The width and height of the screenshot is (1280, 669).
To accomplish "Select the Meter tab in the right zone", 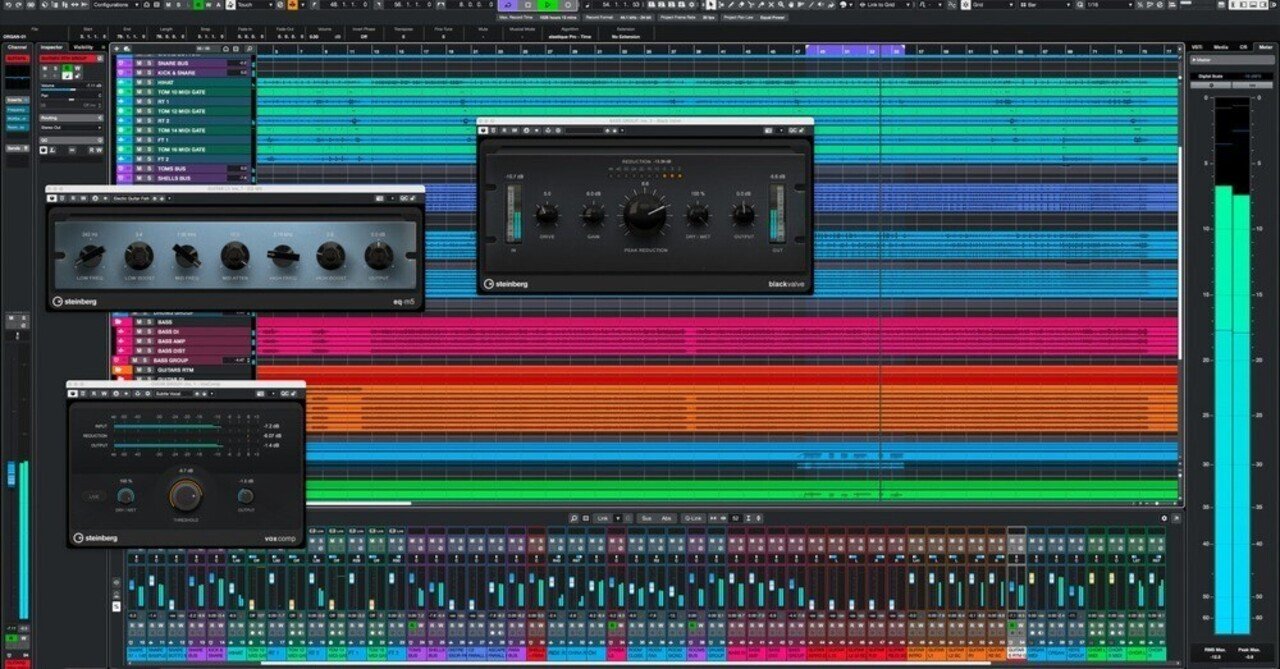I will (x=1265, y=47).
